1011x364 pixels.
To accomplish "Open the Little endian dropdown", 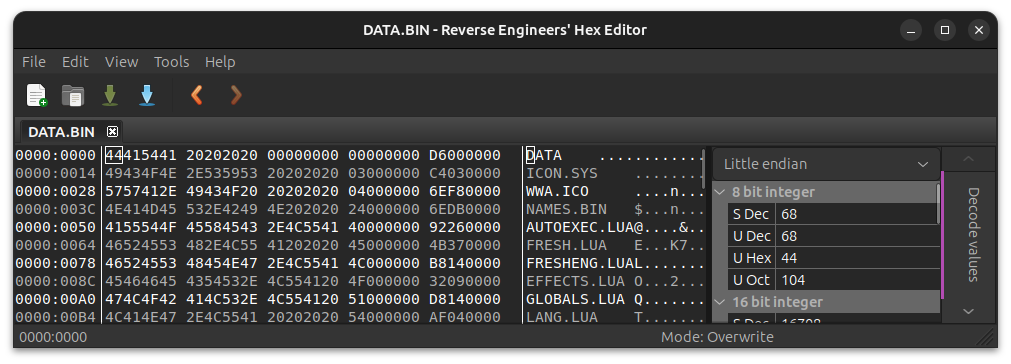I will (826, 164).
